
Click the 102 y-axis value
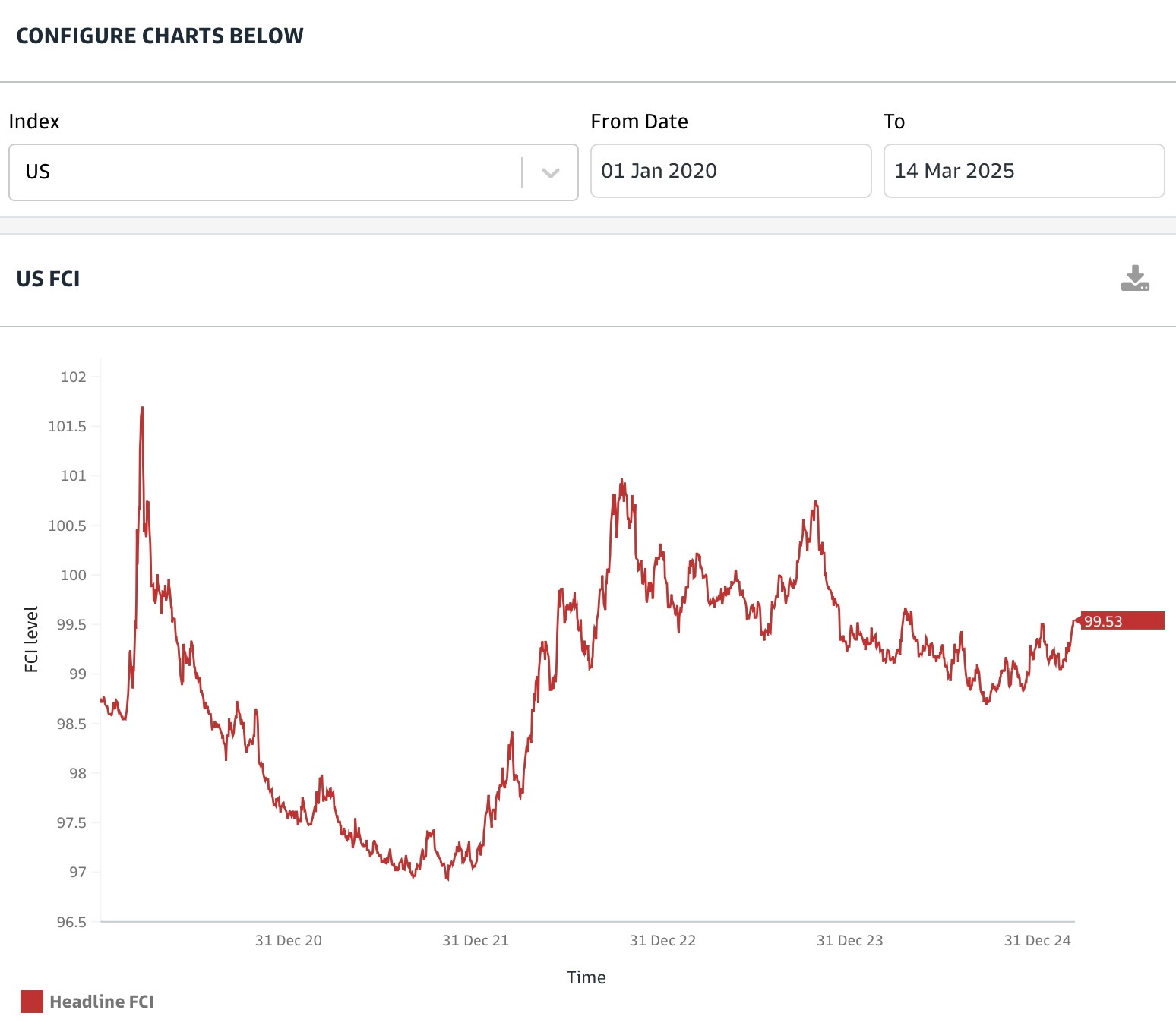[74, 377]
